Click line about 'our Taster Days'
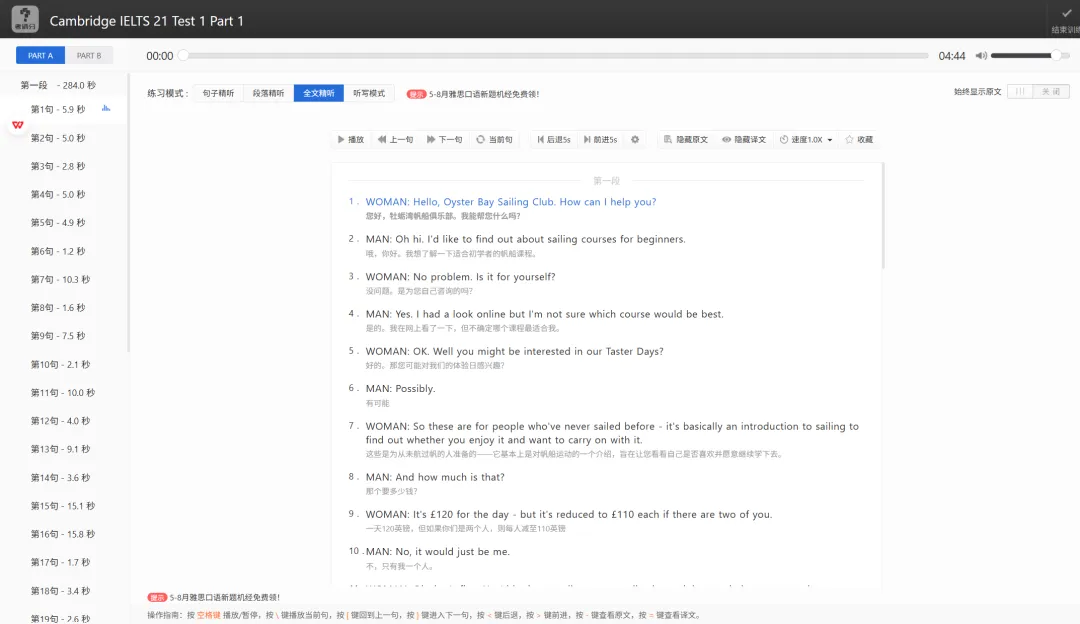 click(x=515, y=351)
